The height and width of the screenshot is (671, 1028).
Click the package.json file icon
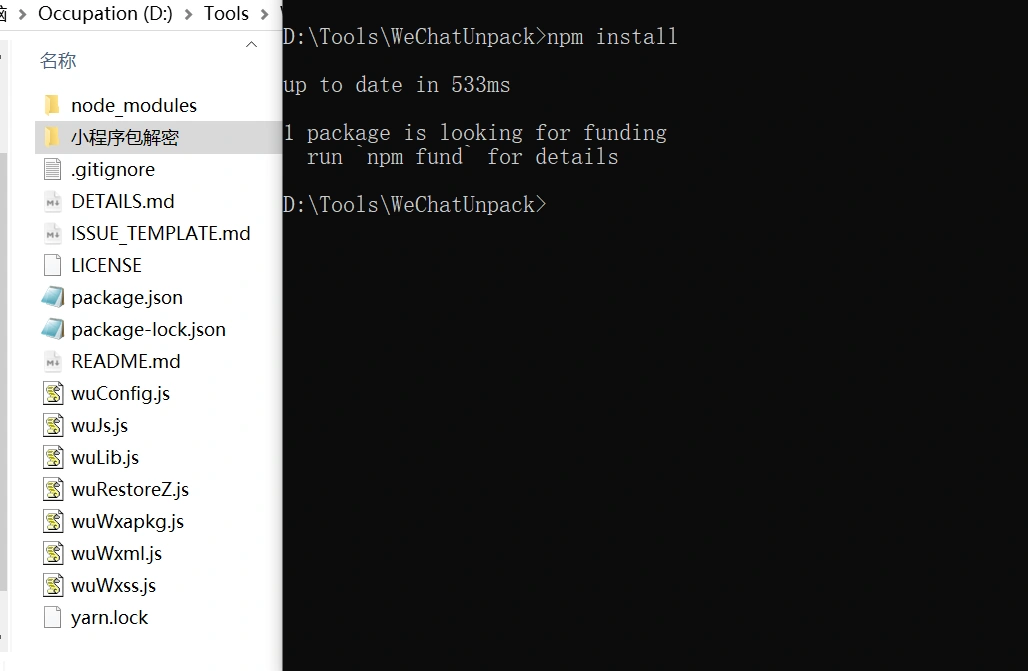point(53,297)
